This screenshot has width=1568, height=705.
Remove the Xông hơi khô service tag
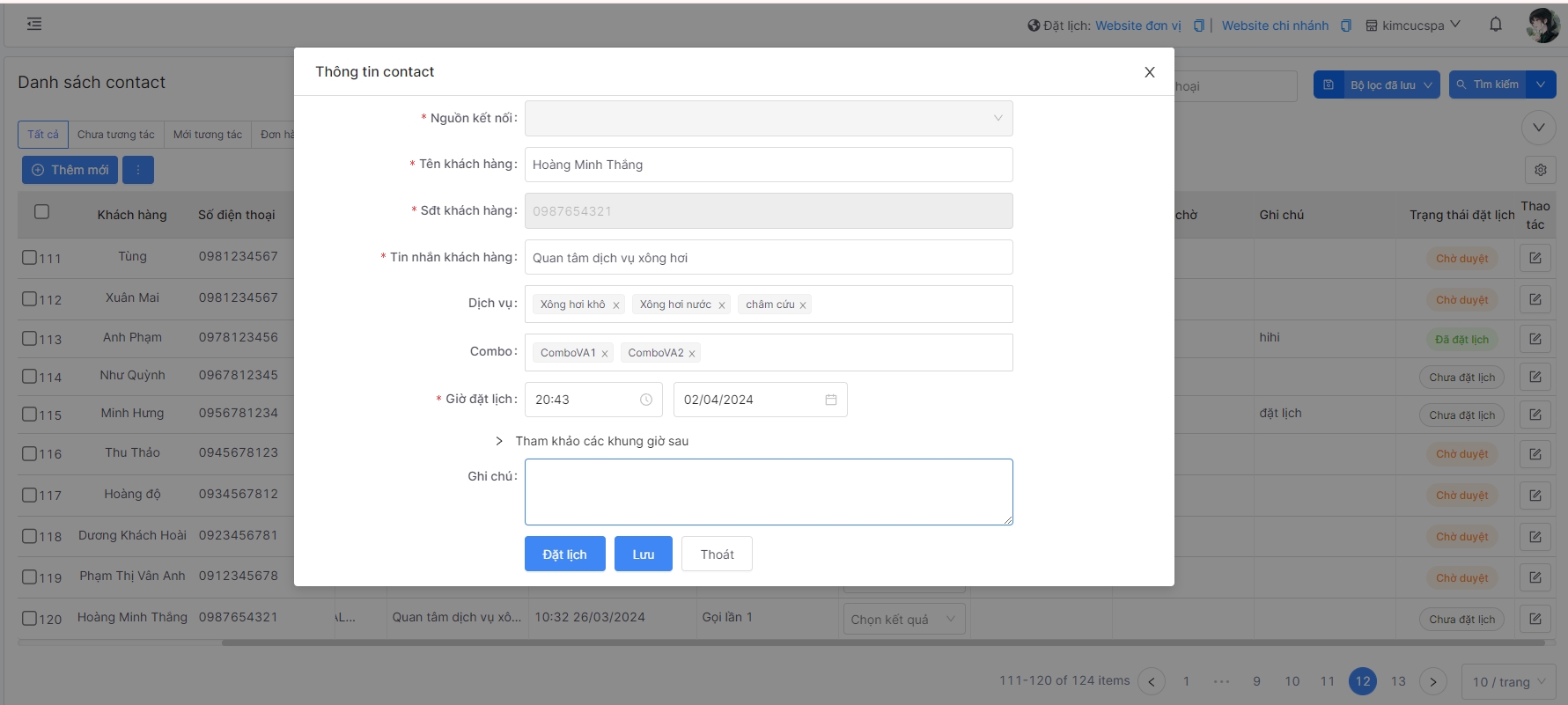616,305
